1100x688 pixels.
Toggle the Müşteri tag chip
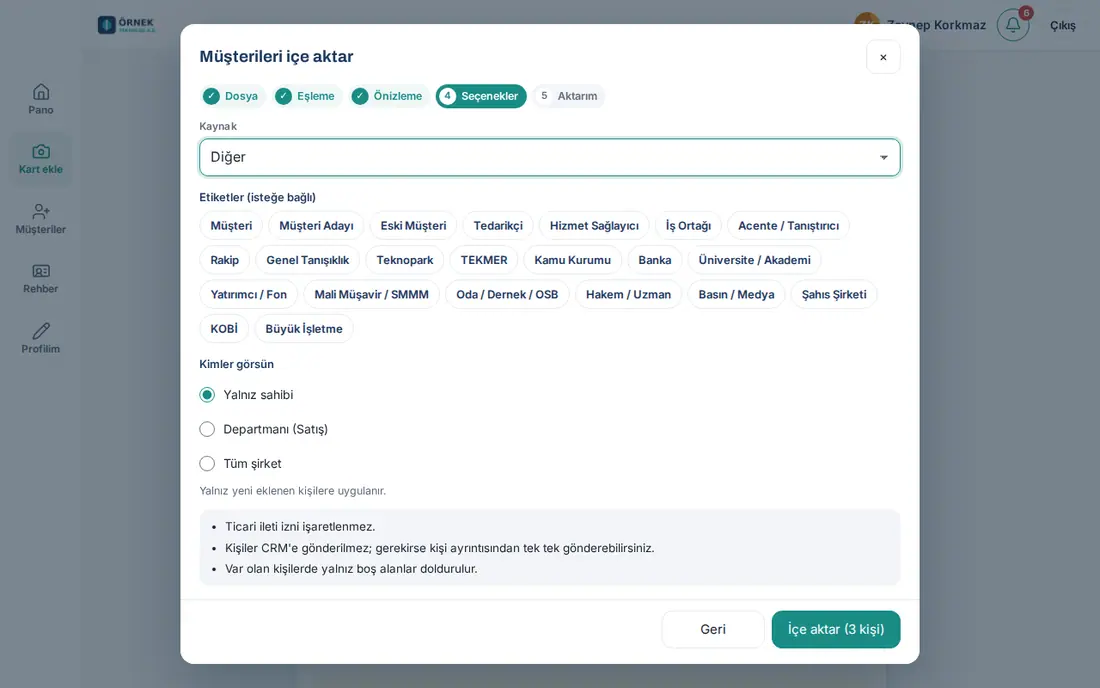click(x=231, y=226)
